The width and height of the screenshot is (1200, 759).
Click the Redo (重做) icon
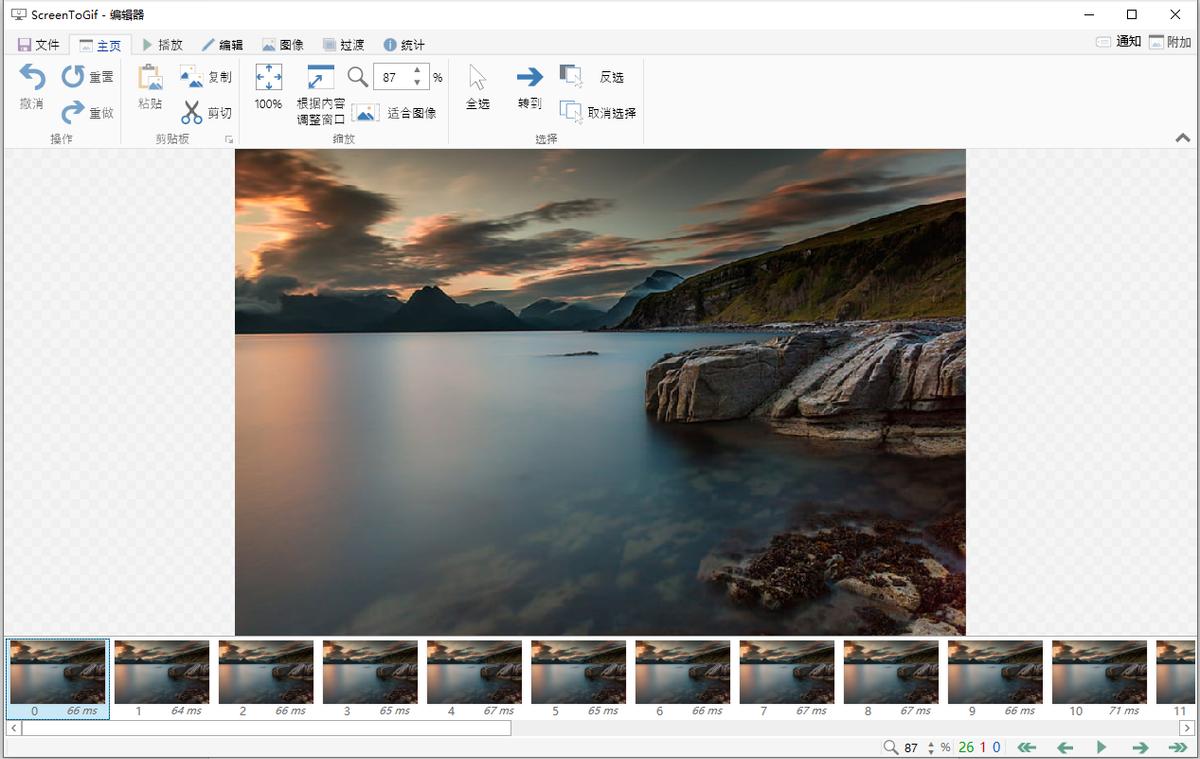pos(73,113)
